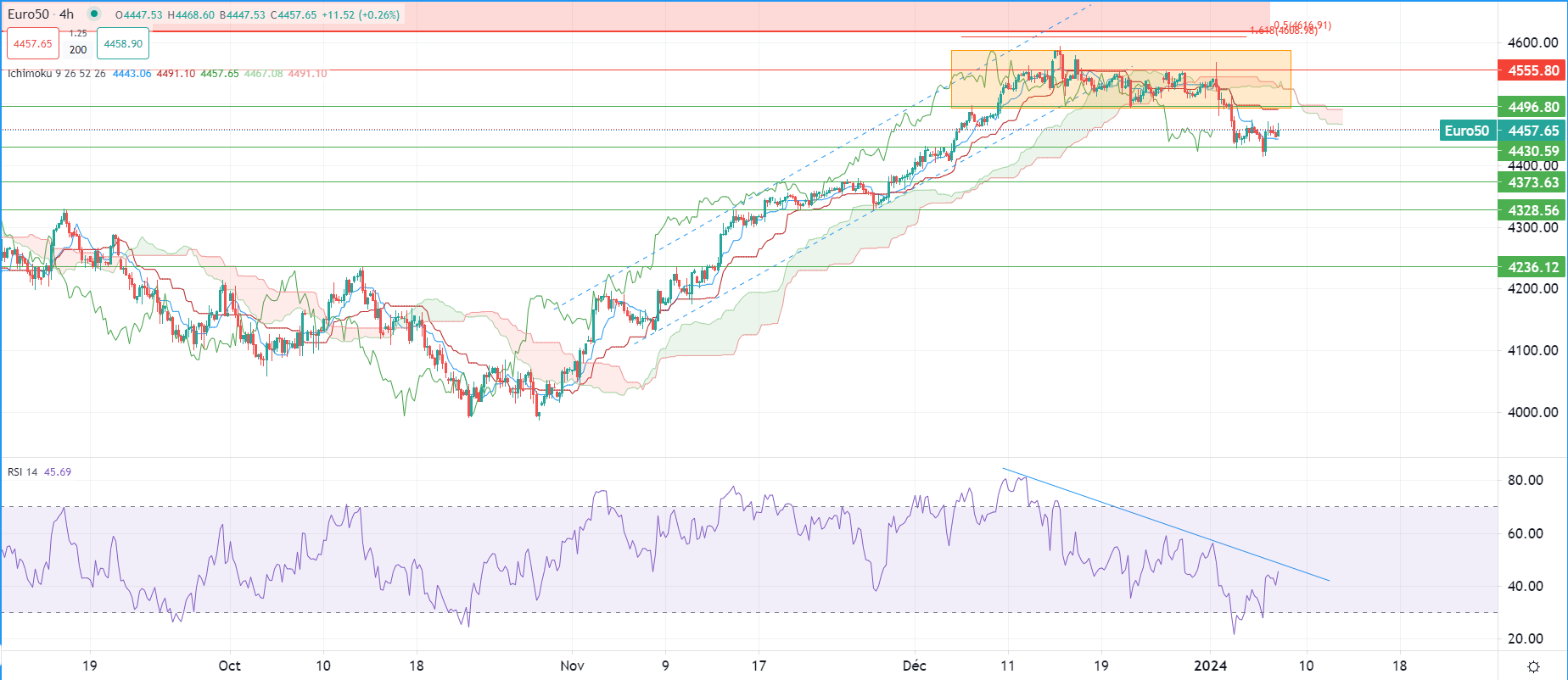Select the Ichimoku 9 26 52 26 indicator legend
The width and height of the screenshot is (1568, 680).
(57, 74)
